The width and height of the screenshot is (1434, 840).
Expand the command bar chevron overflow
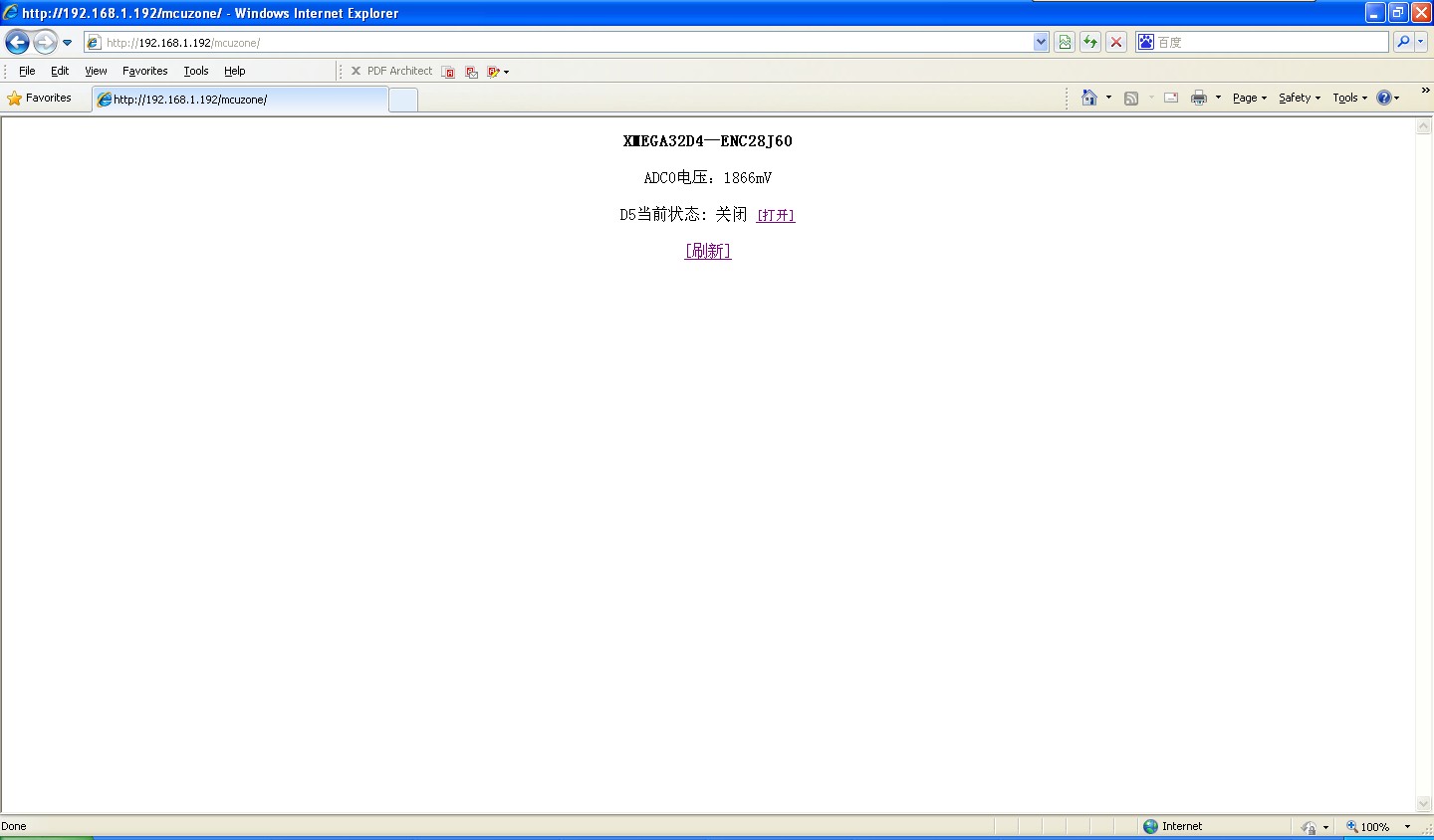(1425, 91)
